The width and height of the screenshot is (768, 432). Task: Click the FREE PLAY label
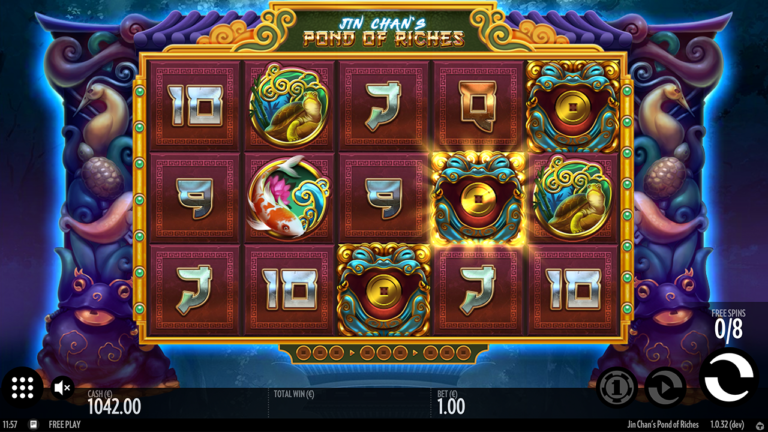tap(65, 425)
